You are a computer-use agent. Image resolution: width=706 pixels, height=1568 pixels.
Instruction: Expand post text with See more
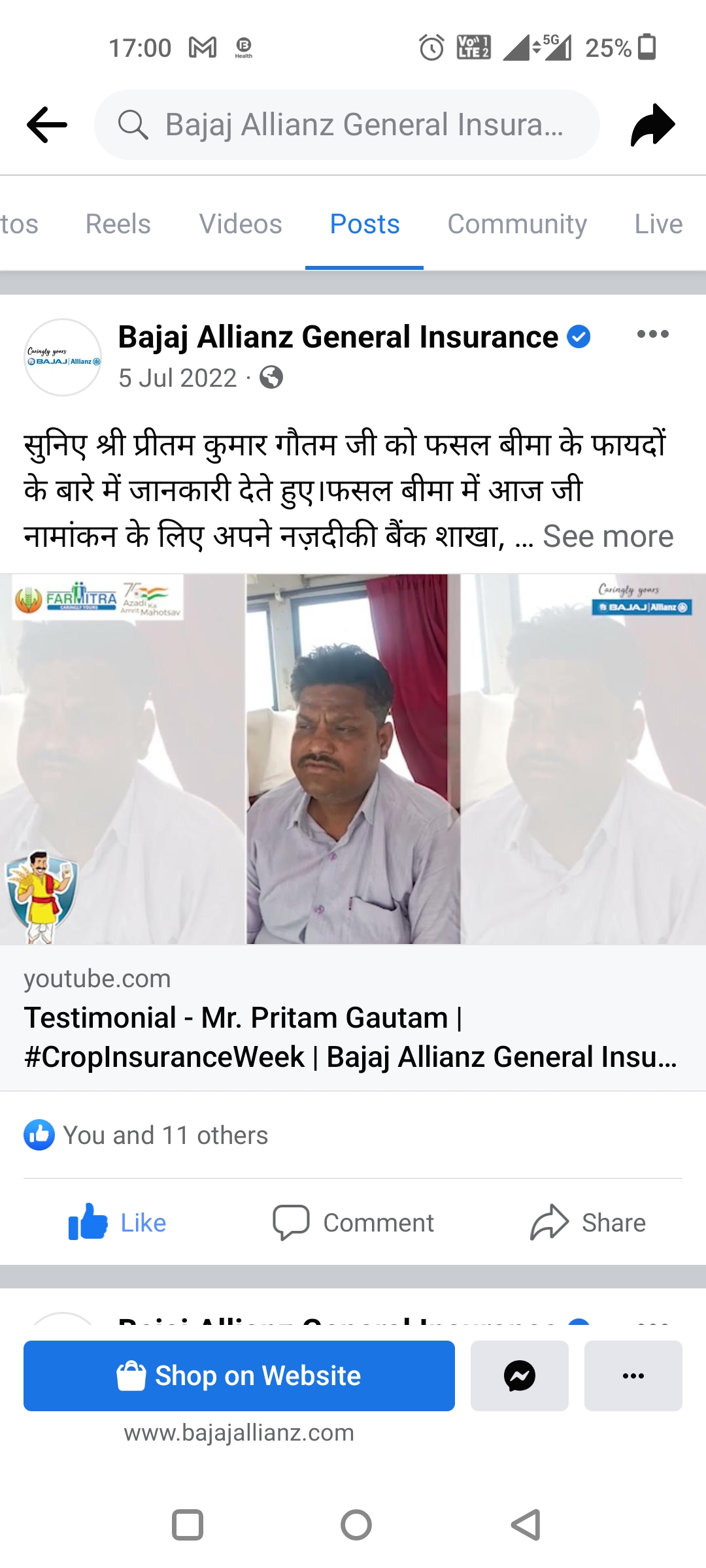[x=608, y=536]
